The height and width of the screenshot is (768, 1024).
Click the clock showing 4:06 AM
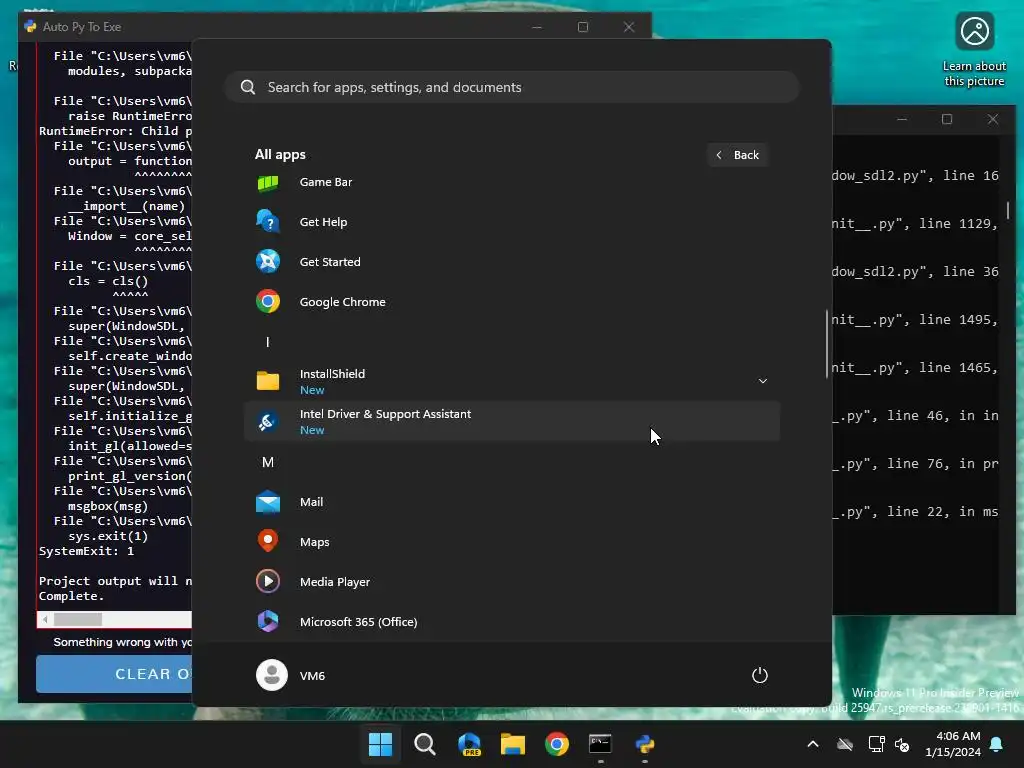953,744
